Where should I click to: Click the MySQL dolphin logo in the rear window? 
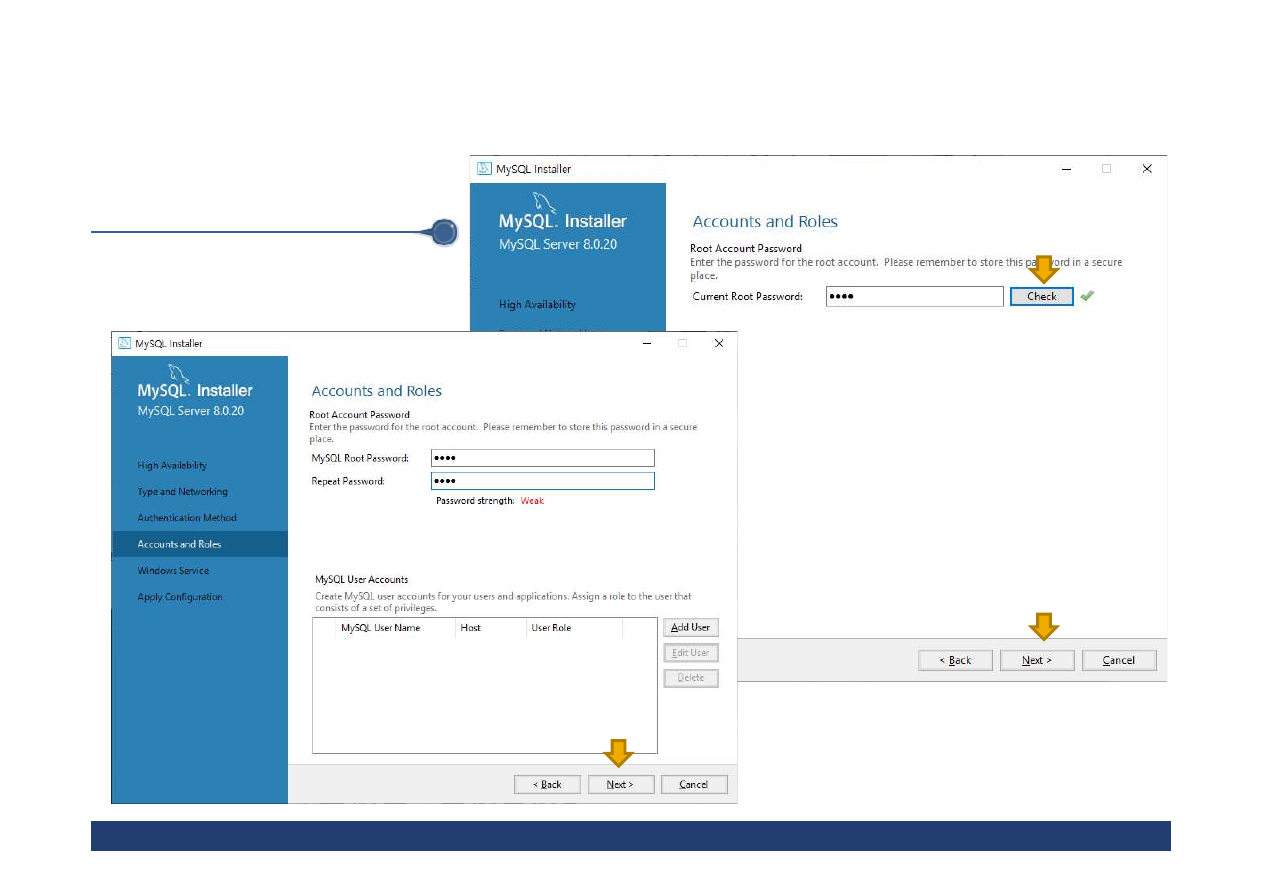tap(543, 203)
